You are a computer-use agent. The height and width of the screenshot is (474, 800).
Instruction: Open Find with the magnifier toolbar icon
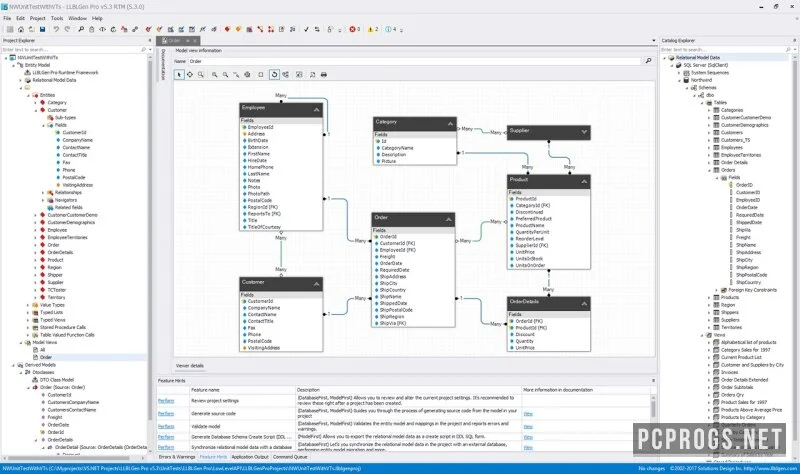tap(81, 29)
